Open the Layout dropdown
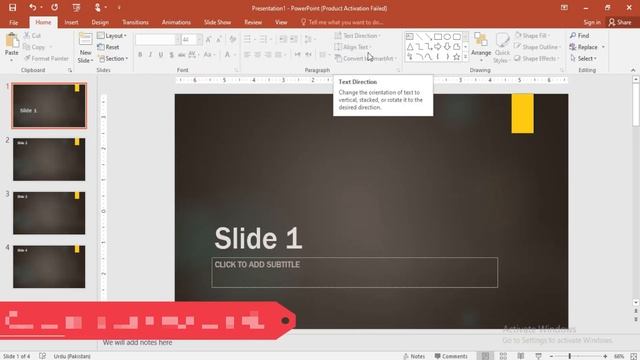The image size is (640, 360). [112, 36]
